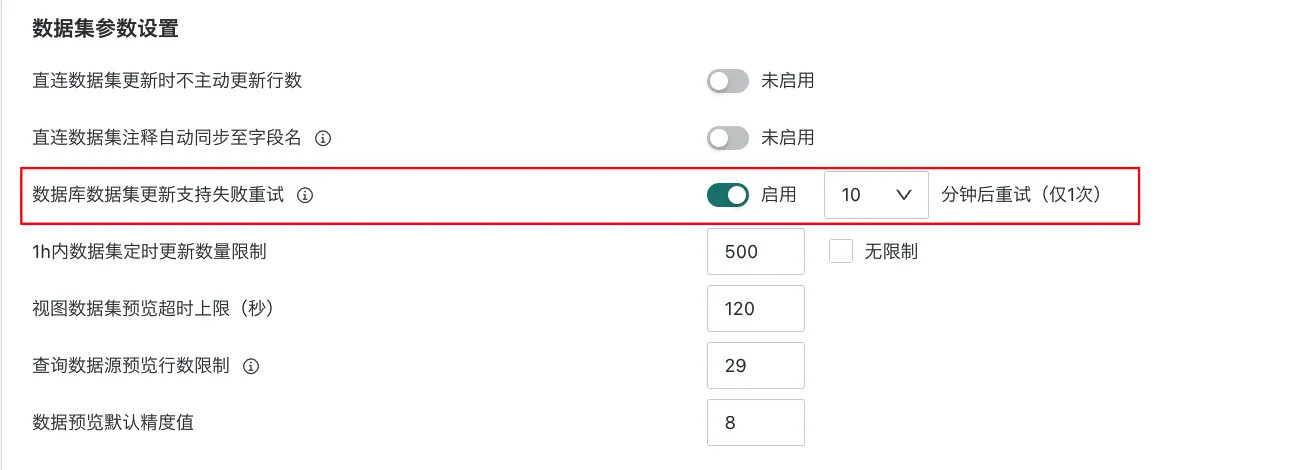Click the 直连数据集更新时不主动更新行数 label text
1298x470 pixels.
167,81
